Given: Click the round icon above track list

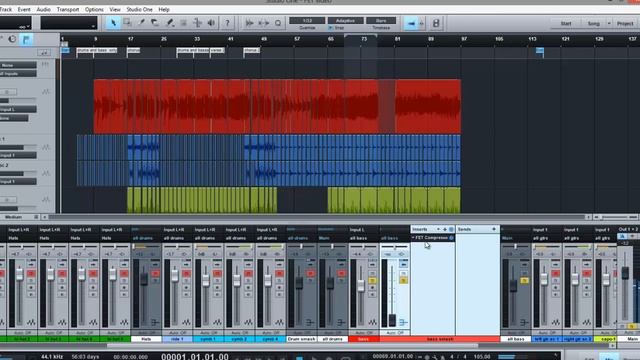Looking at the screenshot, I should tap(12, 39).
